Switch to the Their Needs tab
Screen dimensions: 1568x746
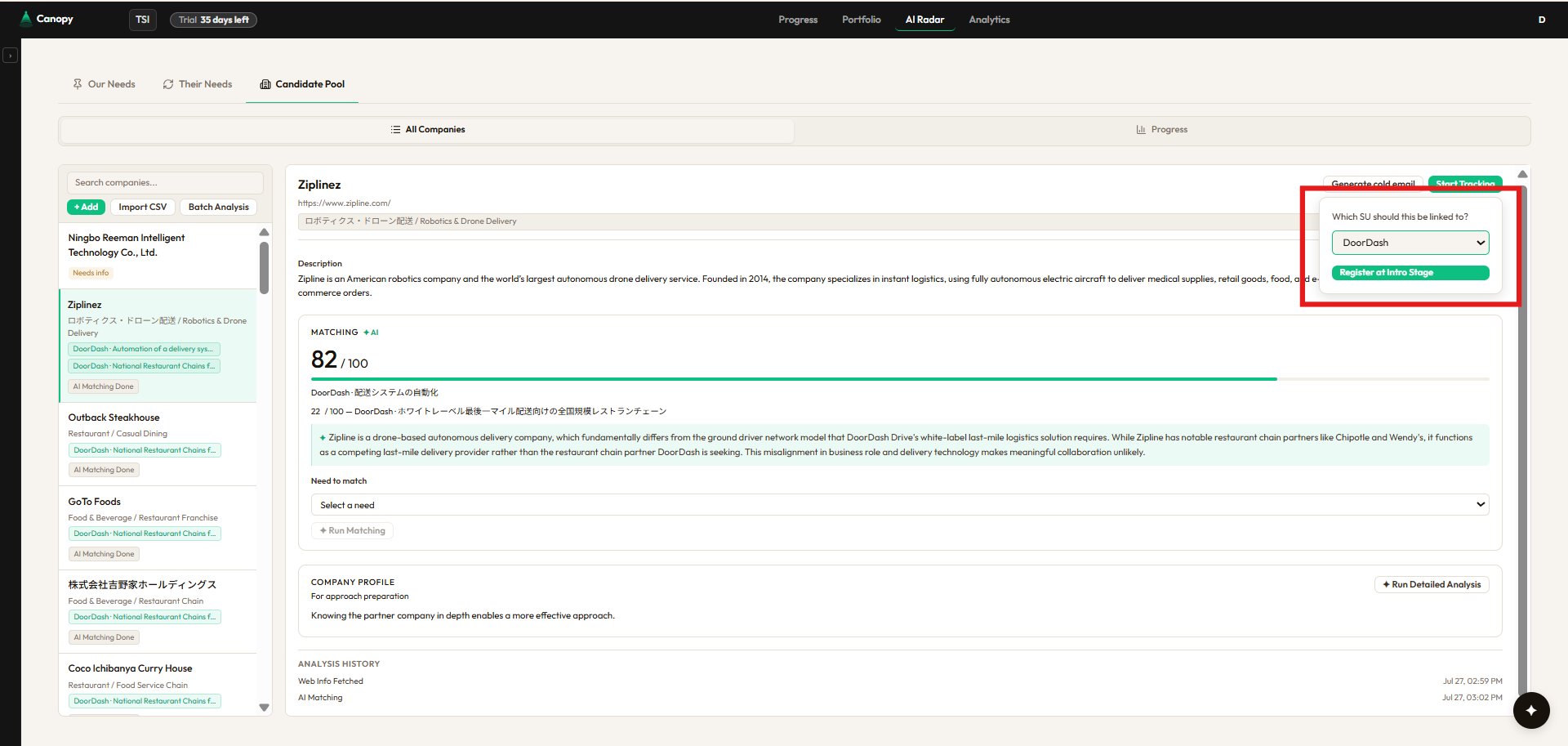coord(198,84)
